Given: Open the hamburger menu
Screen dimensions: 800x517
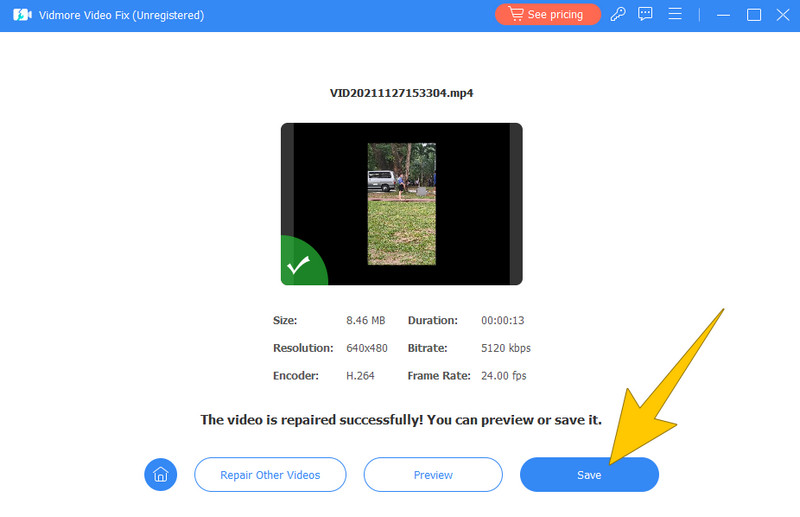Looking at the screenshot, I should coord(675,14).
